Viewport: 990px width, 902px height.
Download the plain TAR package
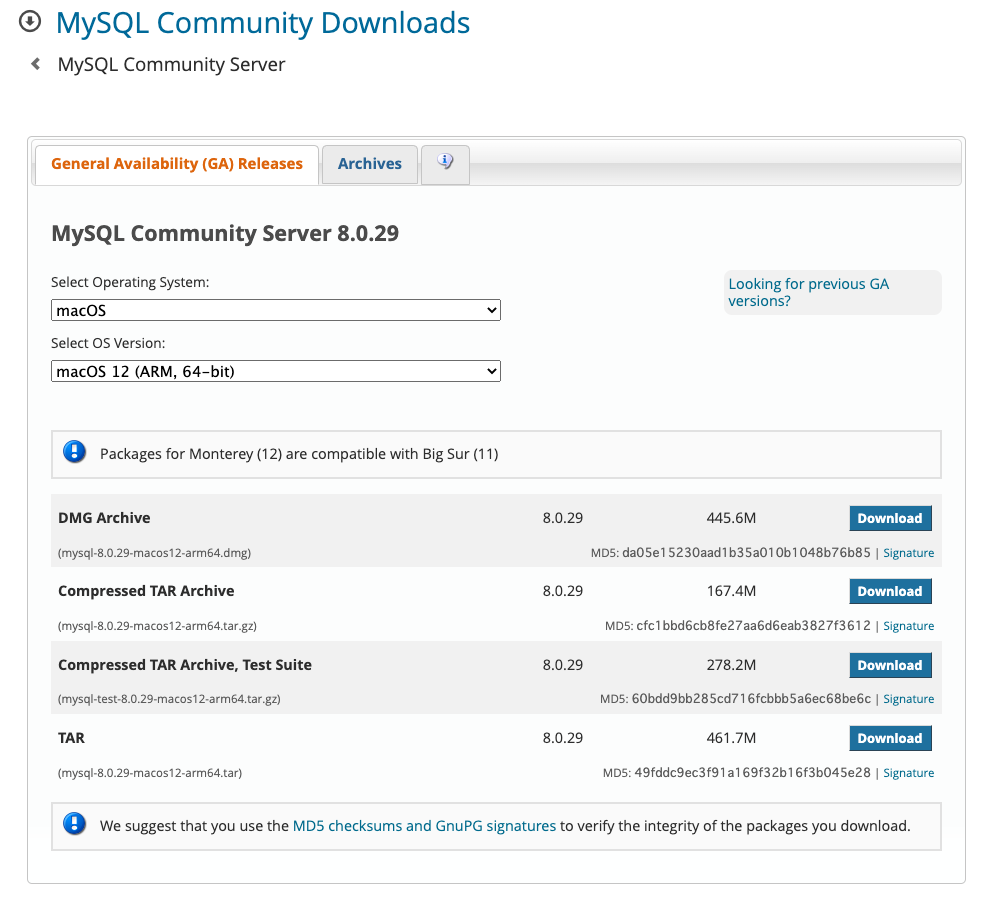[890, 738]
